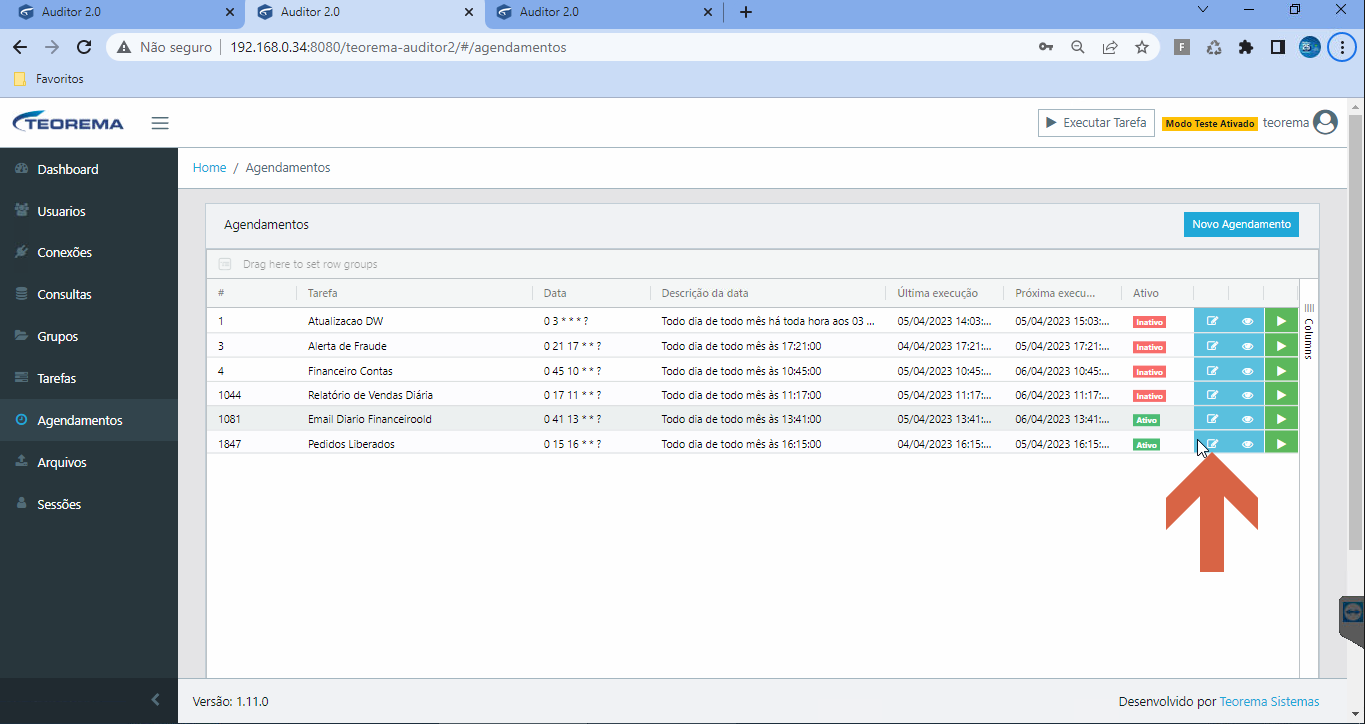Open the saved passwords key icon
This screenshot has height=724, width=1365.
(1046, 47)
